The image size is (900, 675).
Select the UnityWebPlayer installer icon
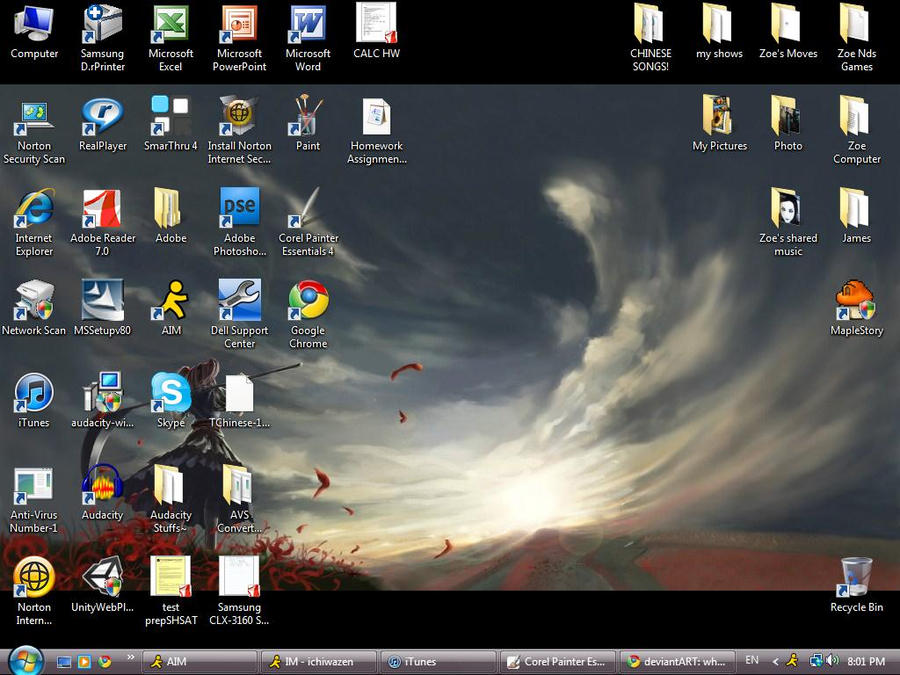coord(102,585)
